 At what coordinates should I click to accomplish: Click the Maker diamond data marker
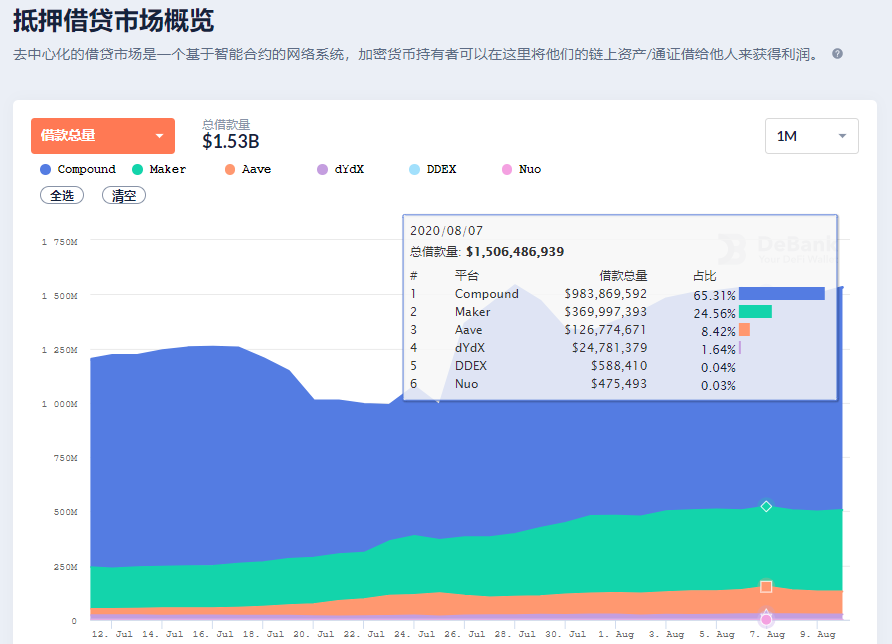pos(766,506)
